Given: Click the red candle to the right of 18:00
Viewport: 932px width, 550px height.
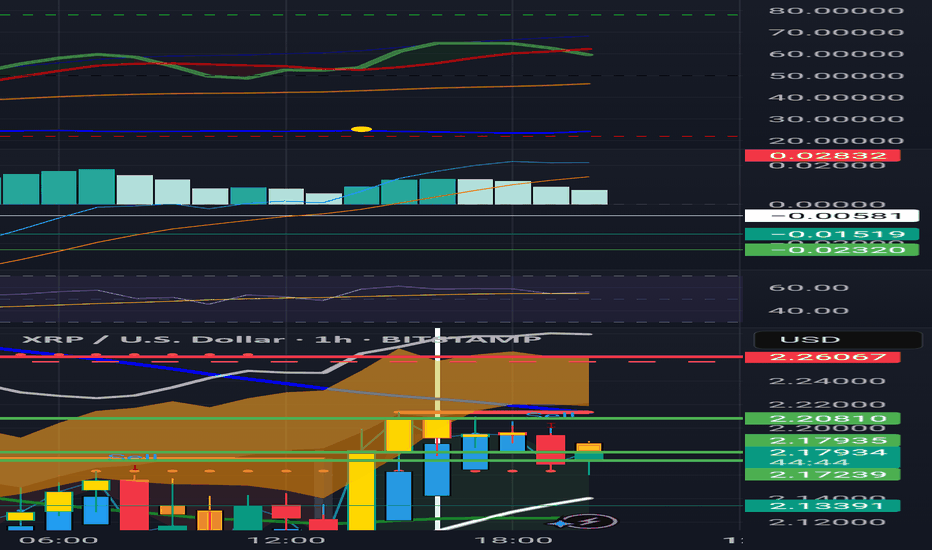Looking at the screenshot, I should [x=550, y=450].
